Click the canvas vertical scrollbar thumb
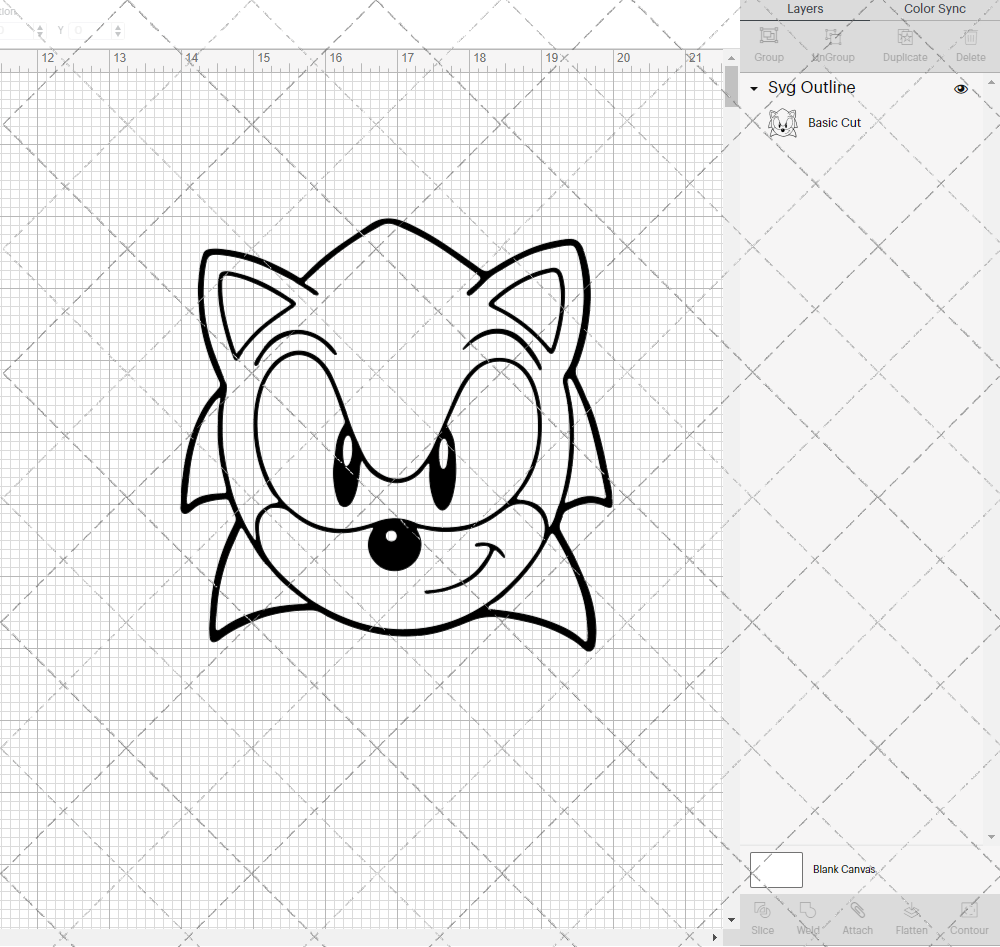Viewport: 1000px width, 947px height. [729, 88]
